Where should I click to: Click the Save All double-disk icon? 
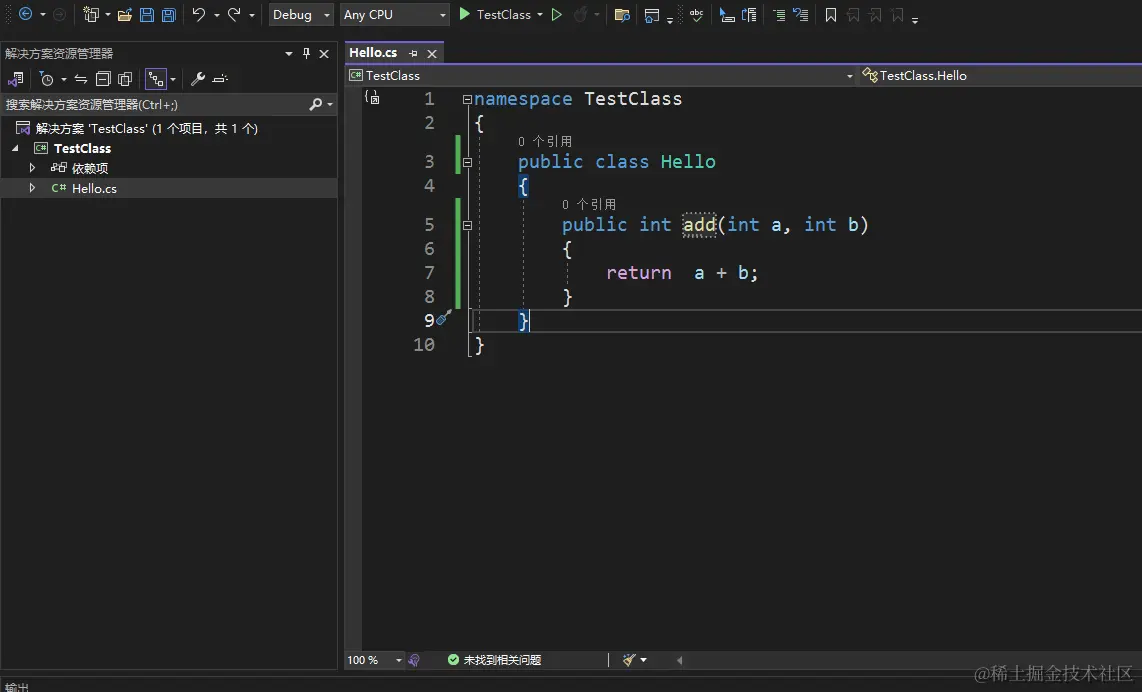[169, 15]
